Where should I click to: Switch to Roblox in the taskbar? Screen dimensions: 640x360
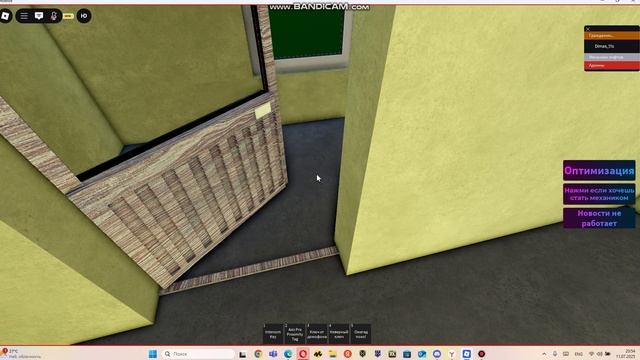[x=467, y=354]
